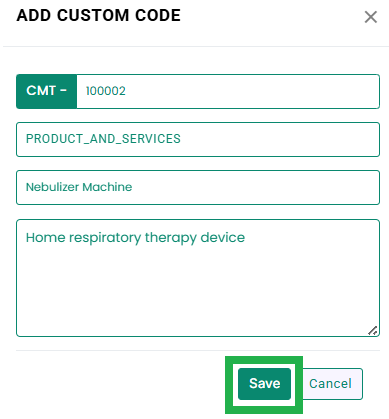This screenshot has height=419, width=389.
Task: Close the Add Custom Code dialog
Action: [371, 17]
